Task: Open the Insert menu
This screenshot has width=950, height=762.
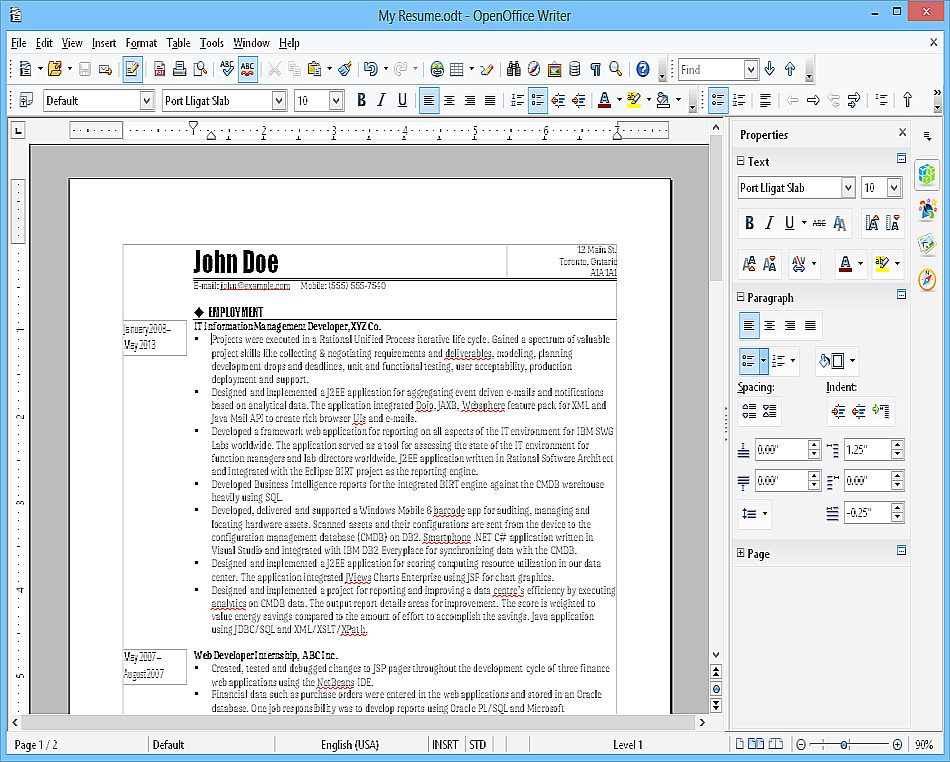Action: [104, 43]
